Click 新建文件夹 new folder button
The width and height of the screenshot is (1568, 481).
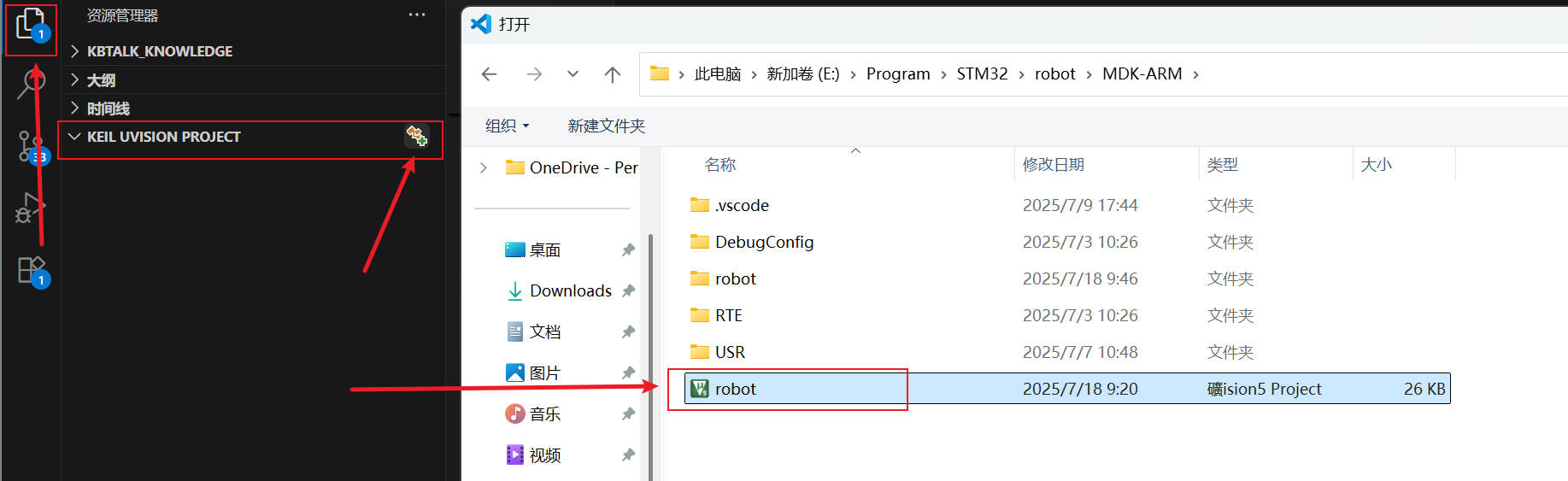click(606, 126)
